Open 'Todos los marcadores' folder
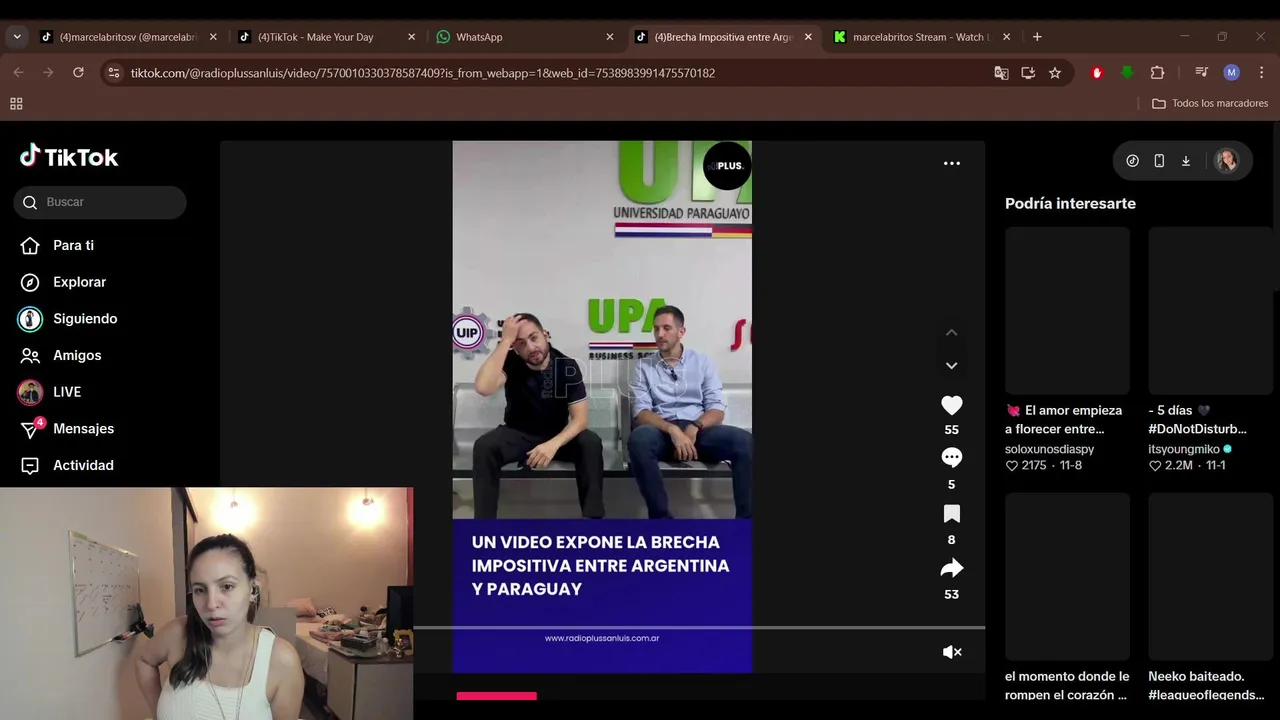Viewport: 1280px width, 720px height. [x=1210, y=104]
